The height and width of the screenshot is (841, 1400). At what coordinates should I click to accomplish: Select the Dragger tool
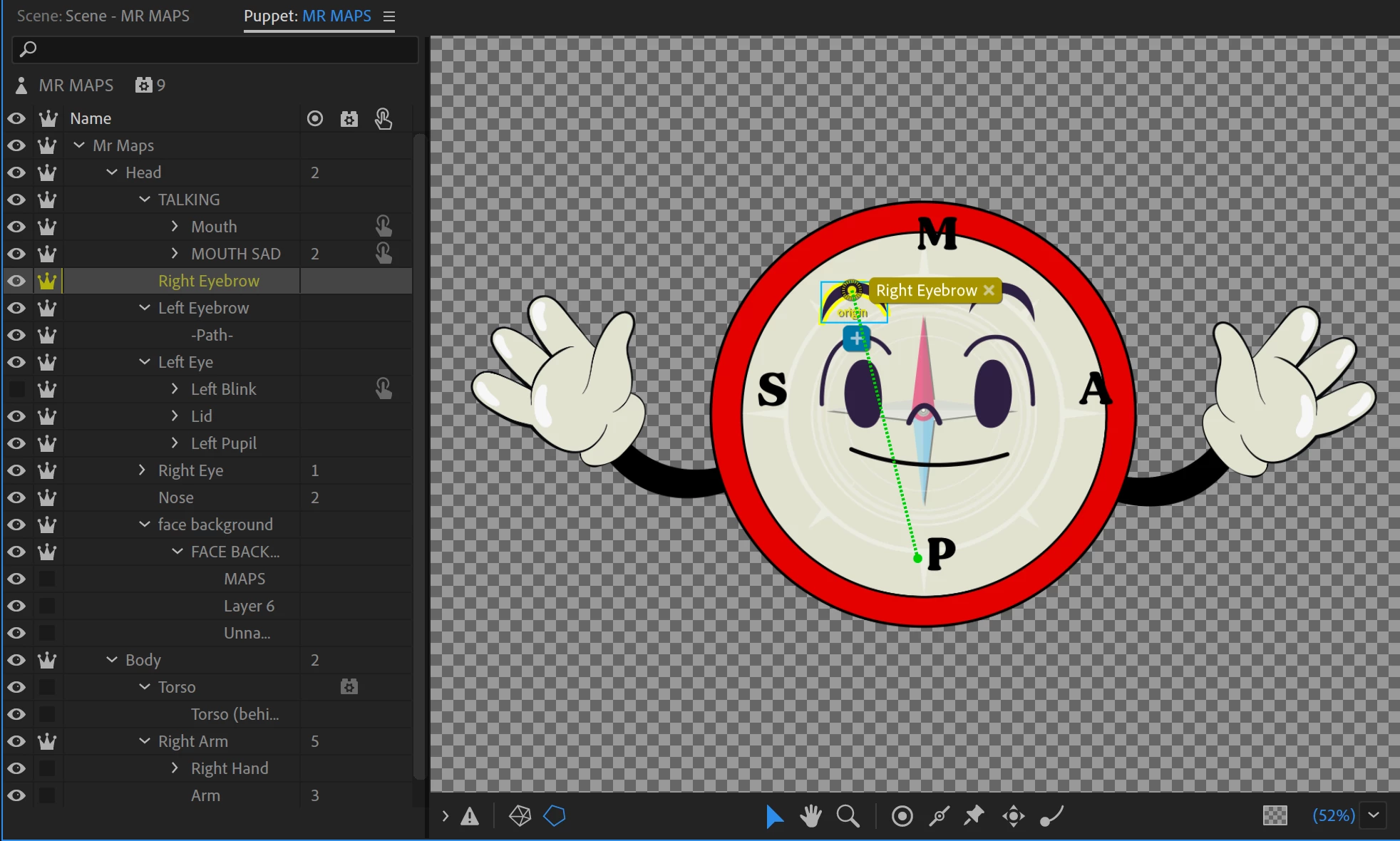(1013, 816)
